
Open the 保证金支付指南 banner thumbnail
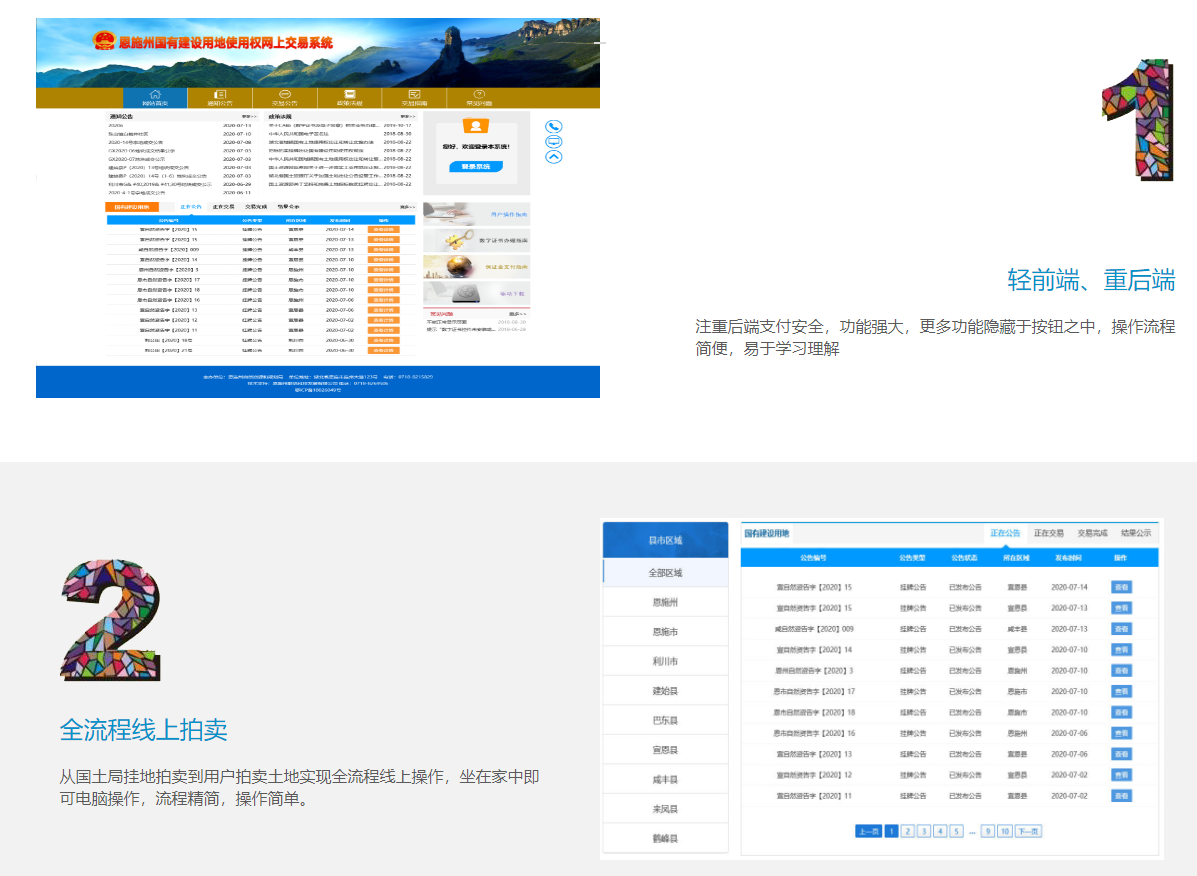click(477, 267)
